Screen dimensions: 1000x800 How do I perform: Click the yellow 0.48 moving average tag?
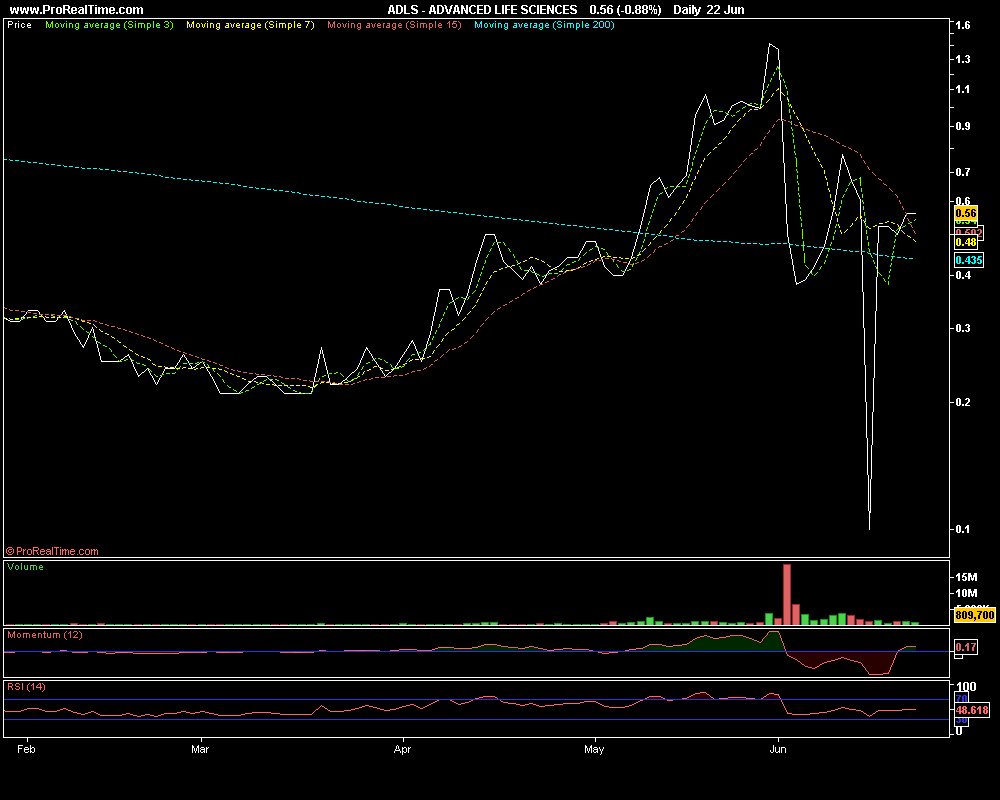pos(966,242)
